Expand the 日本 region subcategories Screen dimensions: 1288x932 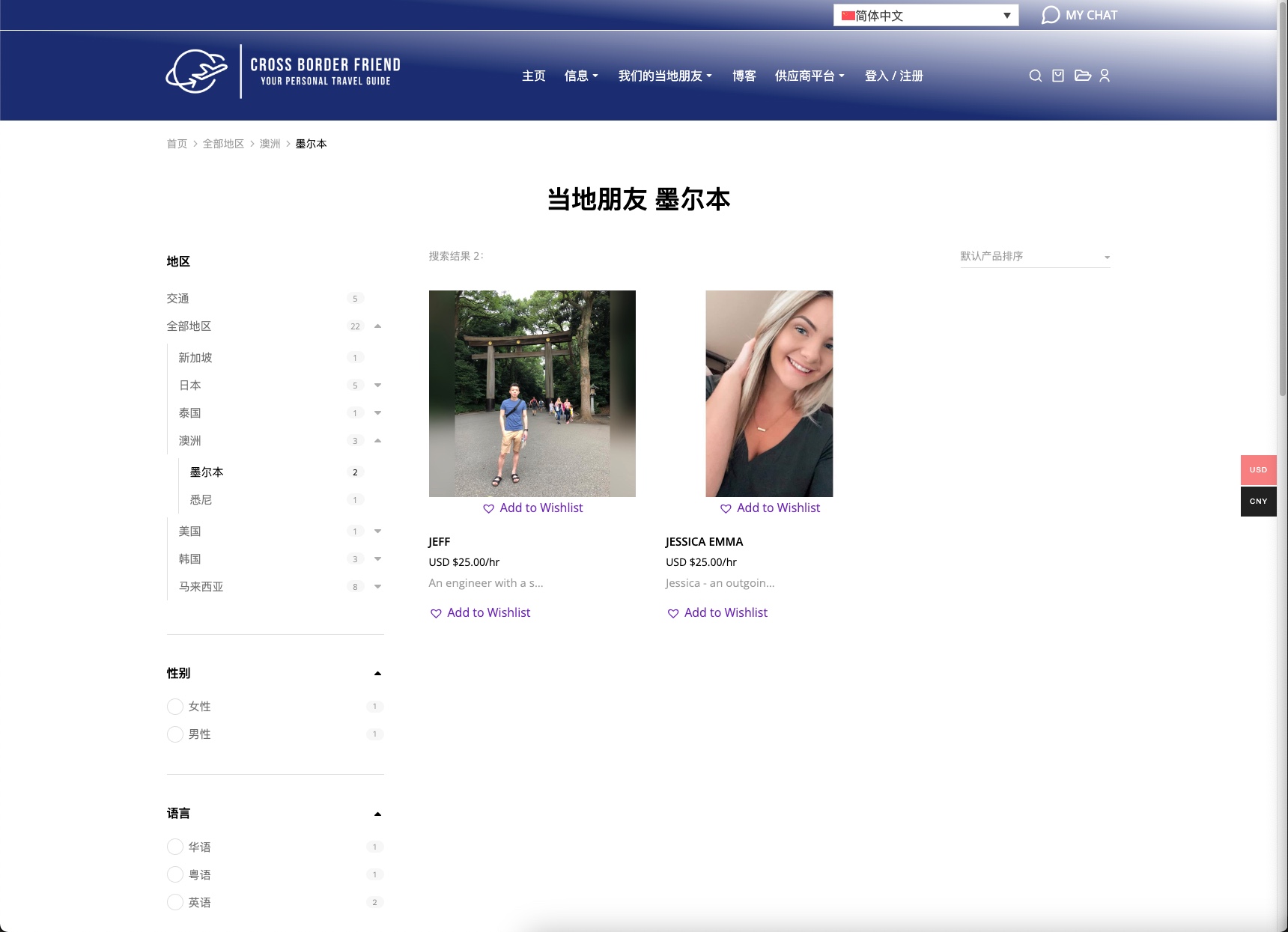[x=377, y=386]
